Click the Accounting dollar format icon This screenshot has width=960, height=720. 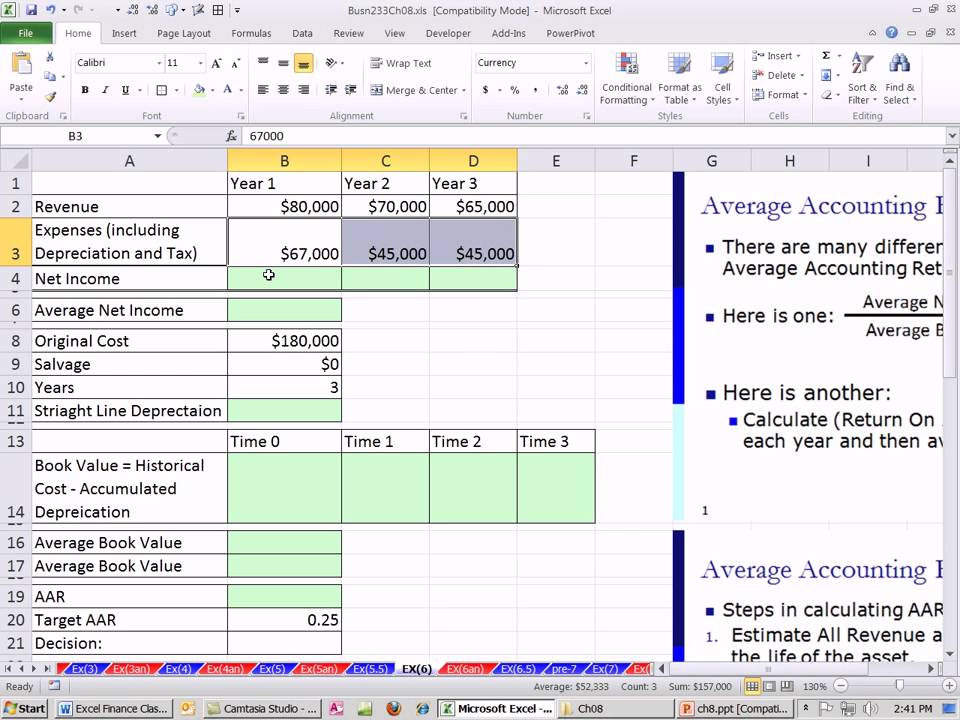486,90
